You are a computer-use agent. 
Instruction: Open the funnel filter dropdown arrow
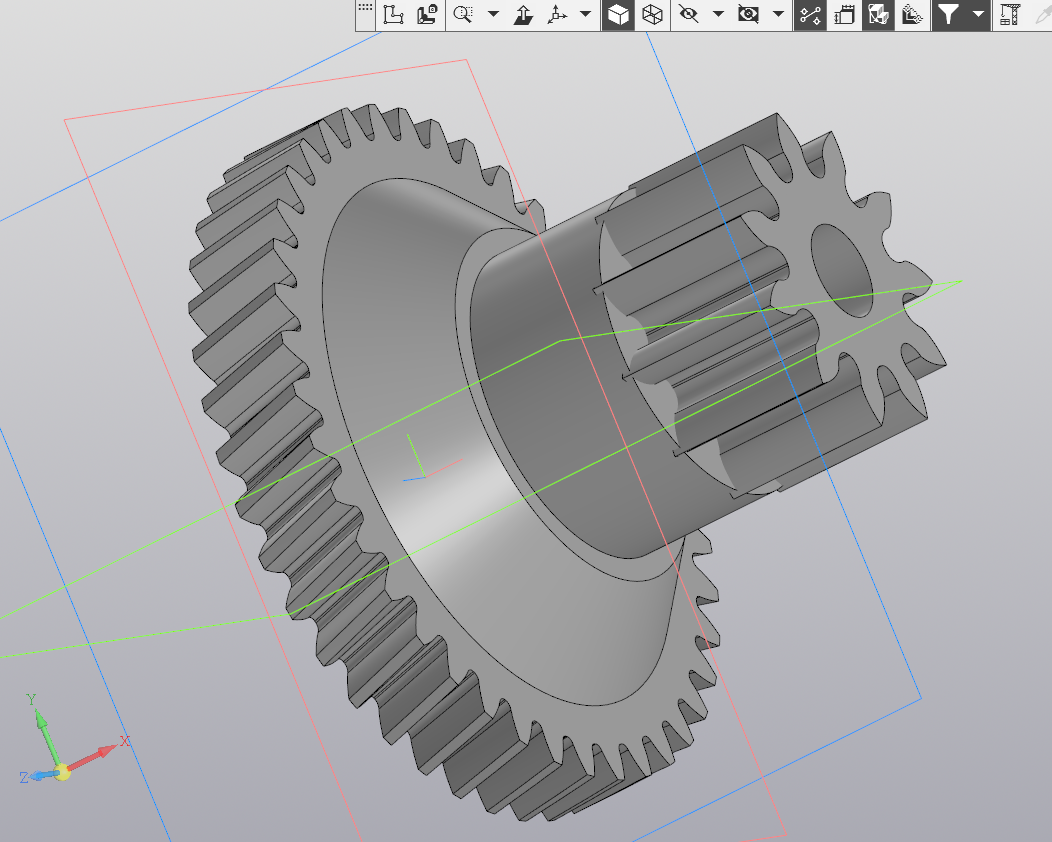coord(977,14)
